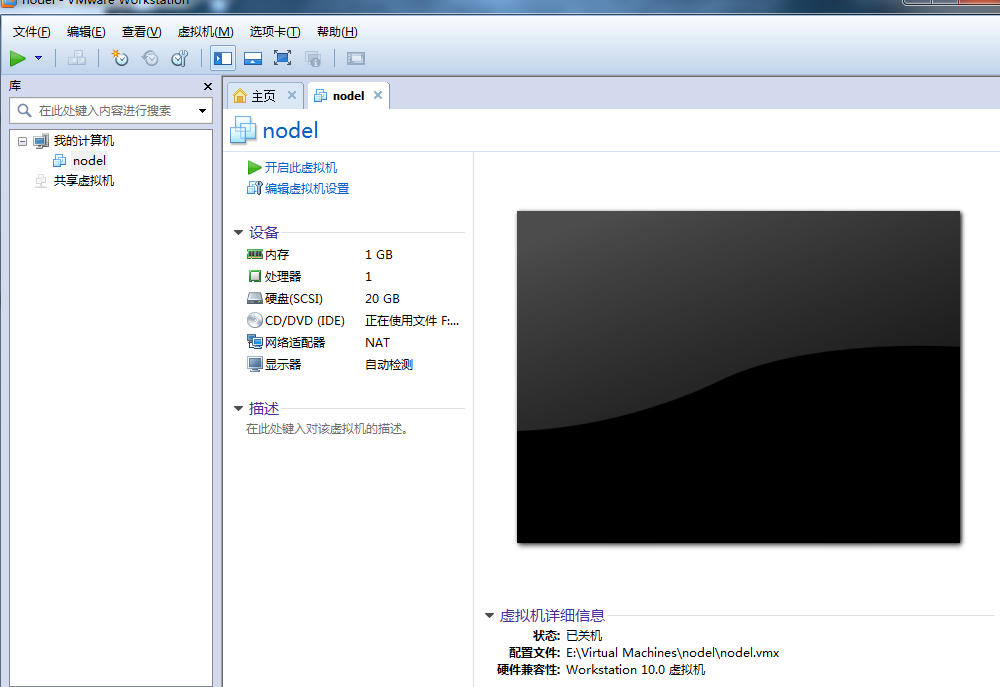Image resolution: width=1000 pixels, height=687 pixels.
Task: Click the 显示器 device row
Action: pos(355,364)
